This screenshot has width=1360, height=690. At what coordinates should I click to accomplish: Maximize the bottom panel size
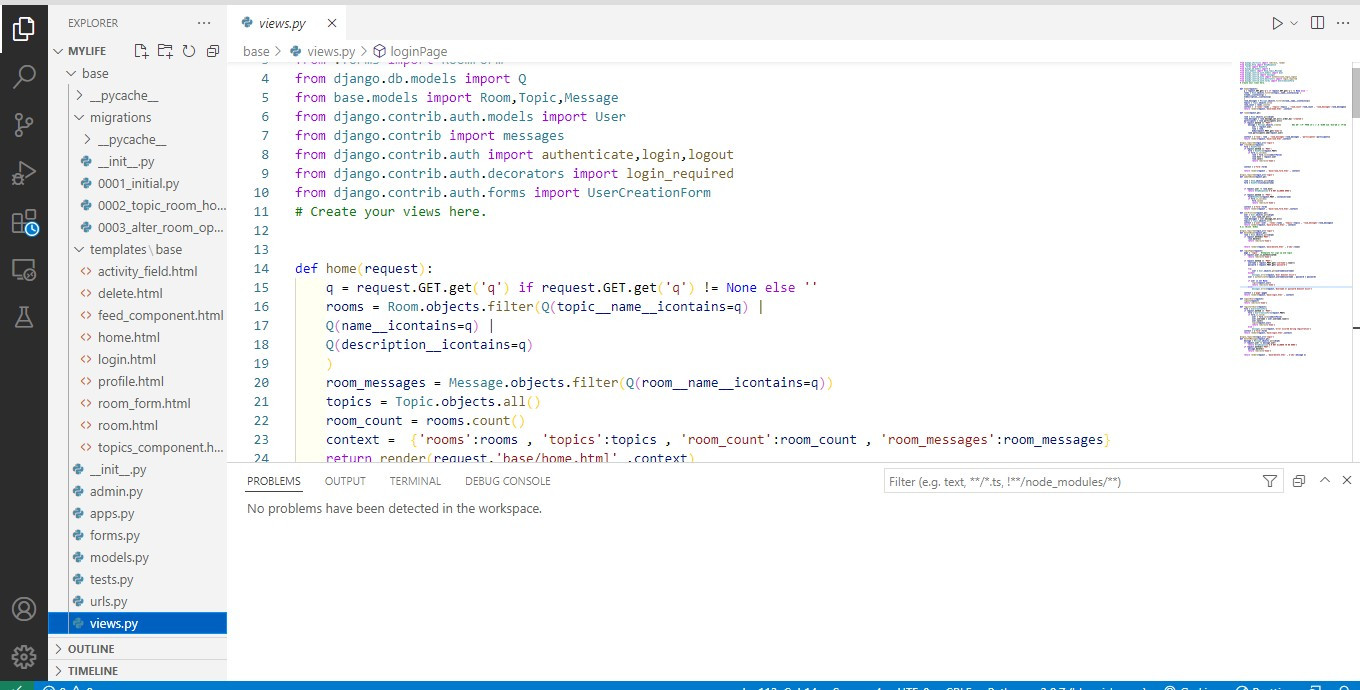point(1325,481)
